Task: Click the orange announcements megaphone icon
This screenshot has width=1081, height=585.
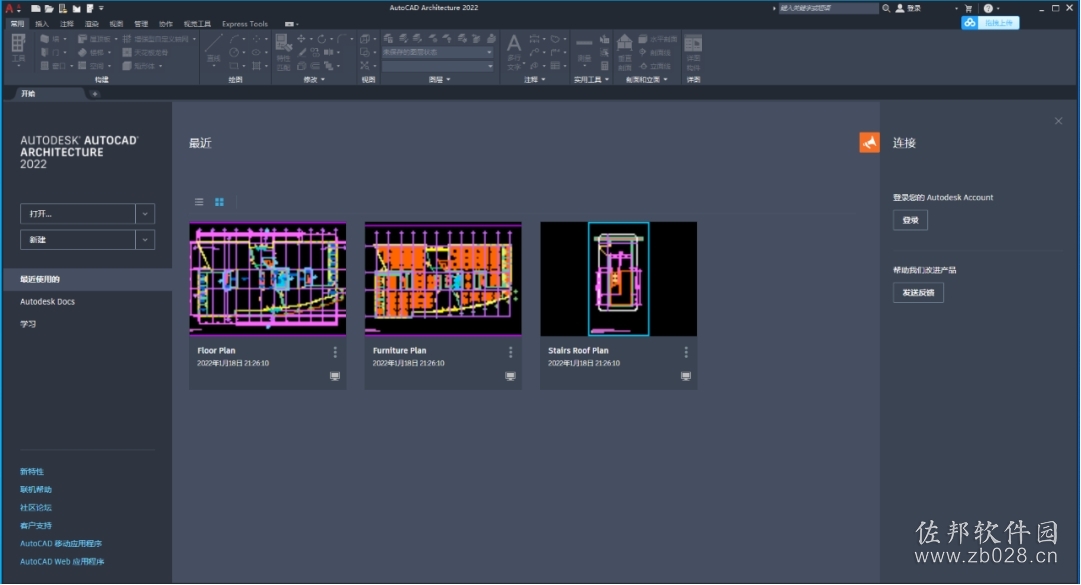Action: 869,142
